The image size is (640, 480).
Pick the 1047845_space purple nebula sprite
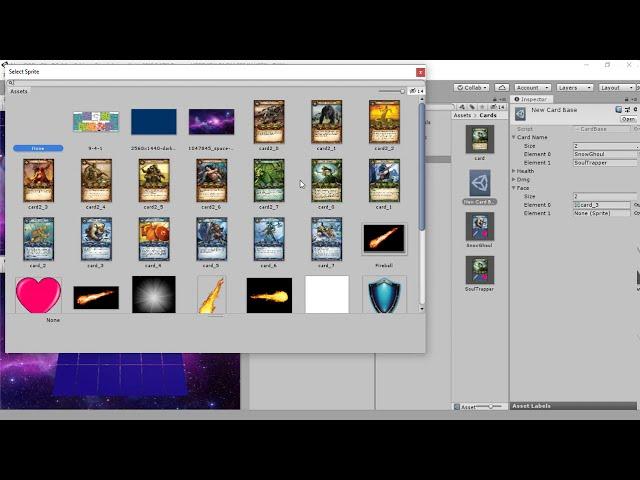[x=211, y=124]
